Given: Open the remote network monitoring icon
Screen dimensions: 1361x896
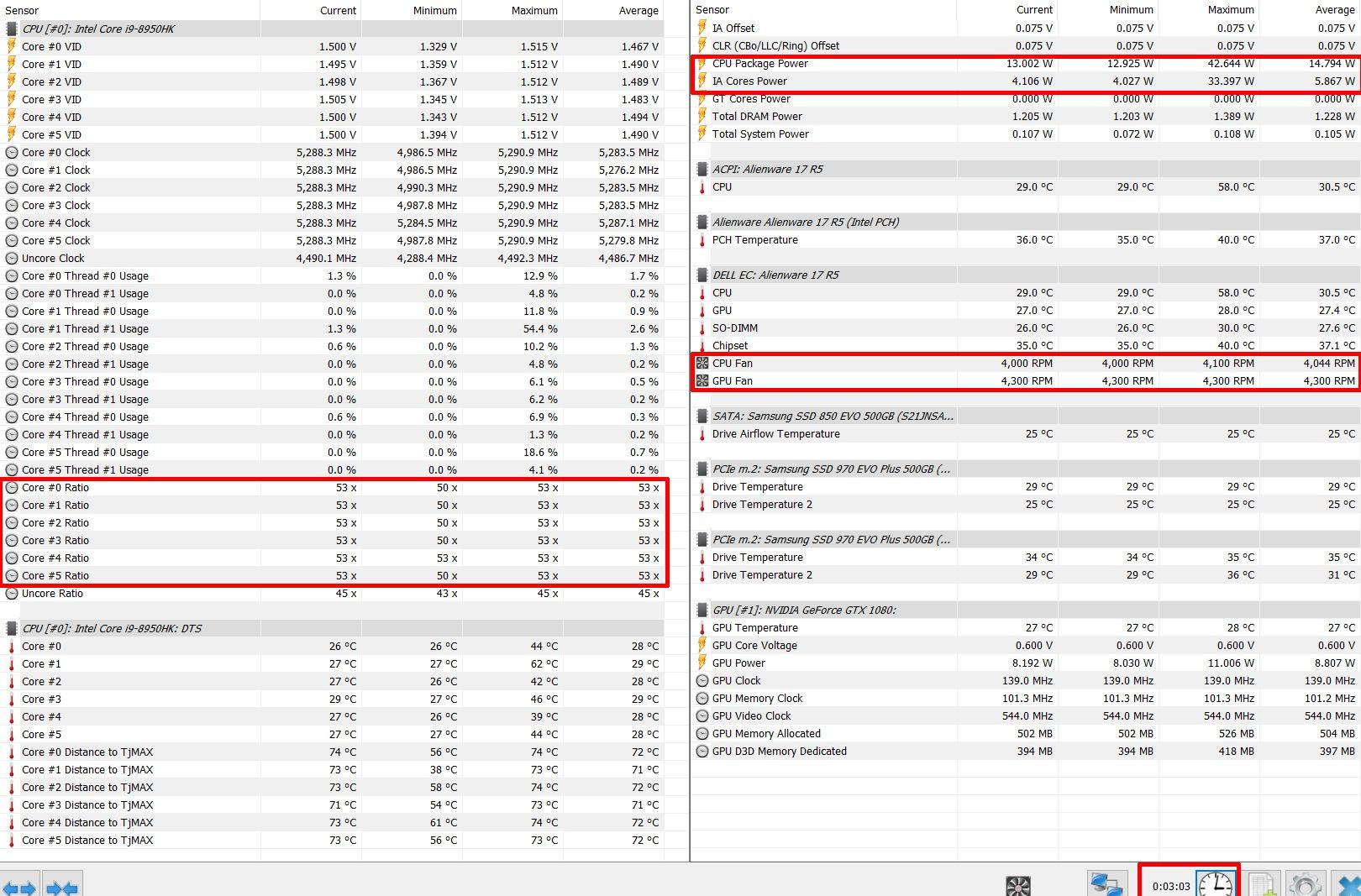Looking at the screenshot, I should (1106, 884).
